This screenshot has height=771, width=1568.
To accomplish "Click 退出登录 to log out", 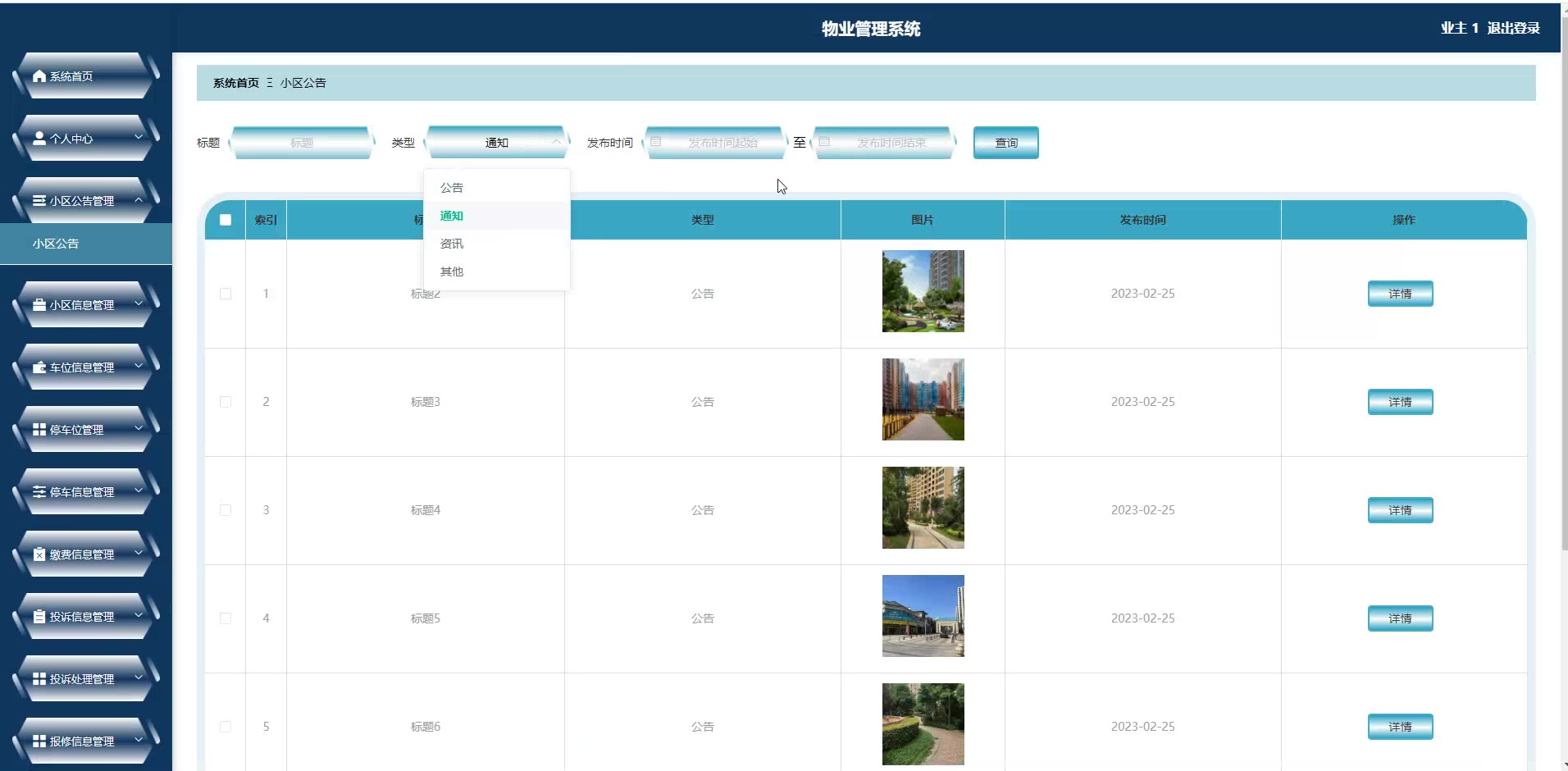I will (x=1513, y=28).
